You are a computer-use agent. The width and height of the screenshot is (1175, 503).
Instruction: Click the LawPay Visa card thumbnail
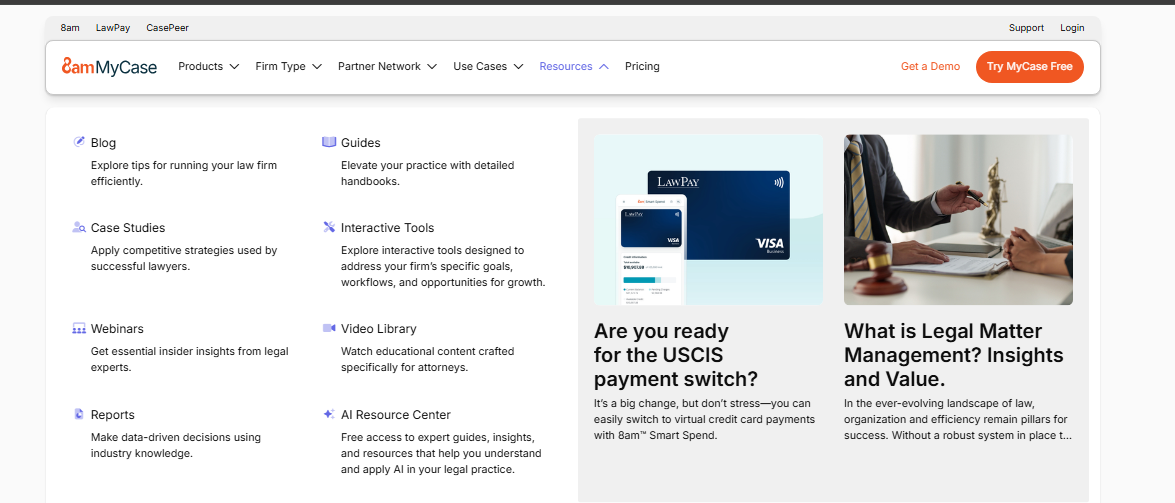click(708, 220)
